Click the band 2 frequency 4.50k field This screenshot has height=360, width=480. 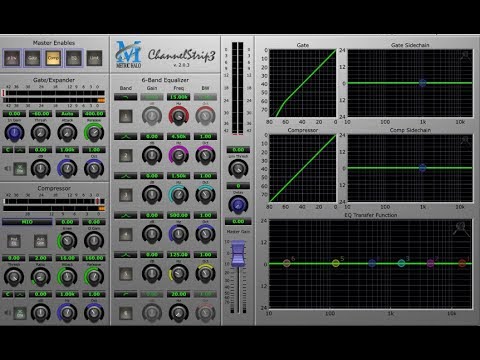(x=179, y=136)
